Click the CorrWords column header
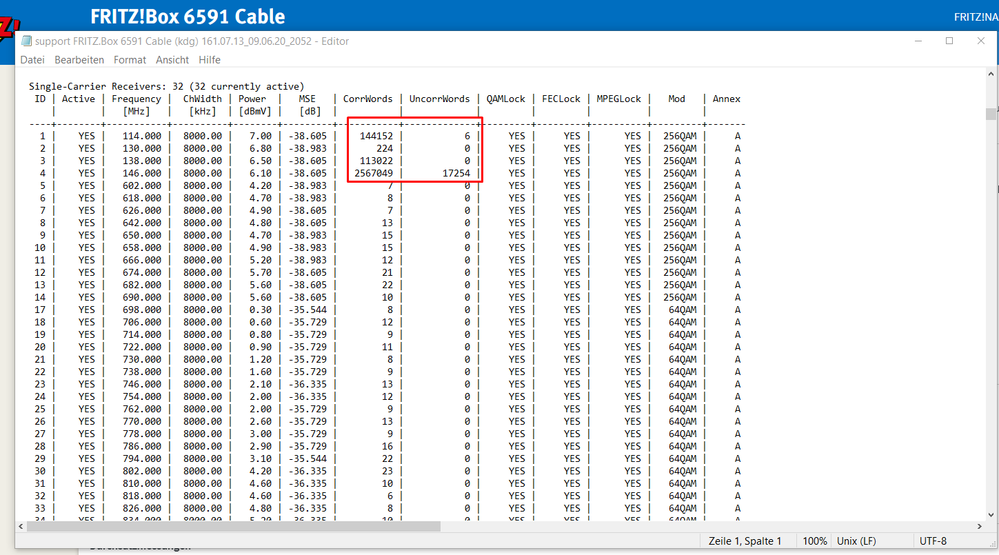 tap(368, 99)
